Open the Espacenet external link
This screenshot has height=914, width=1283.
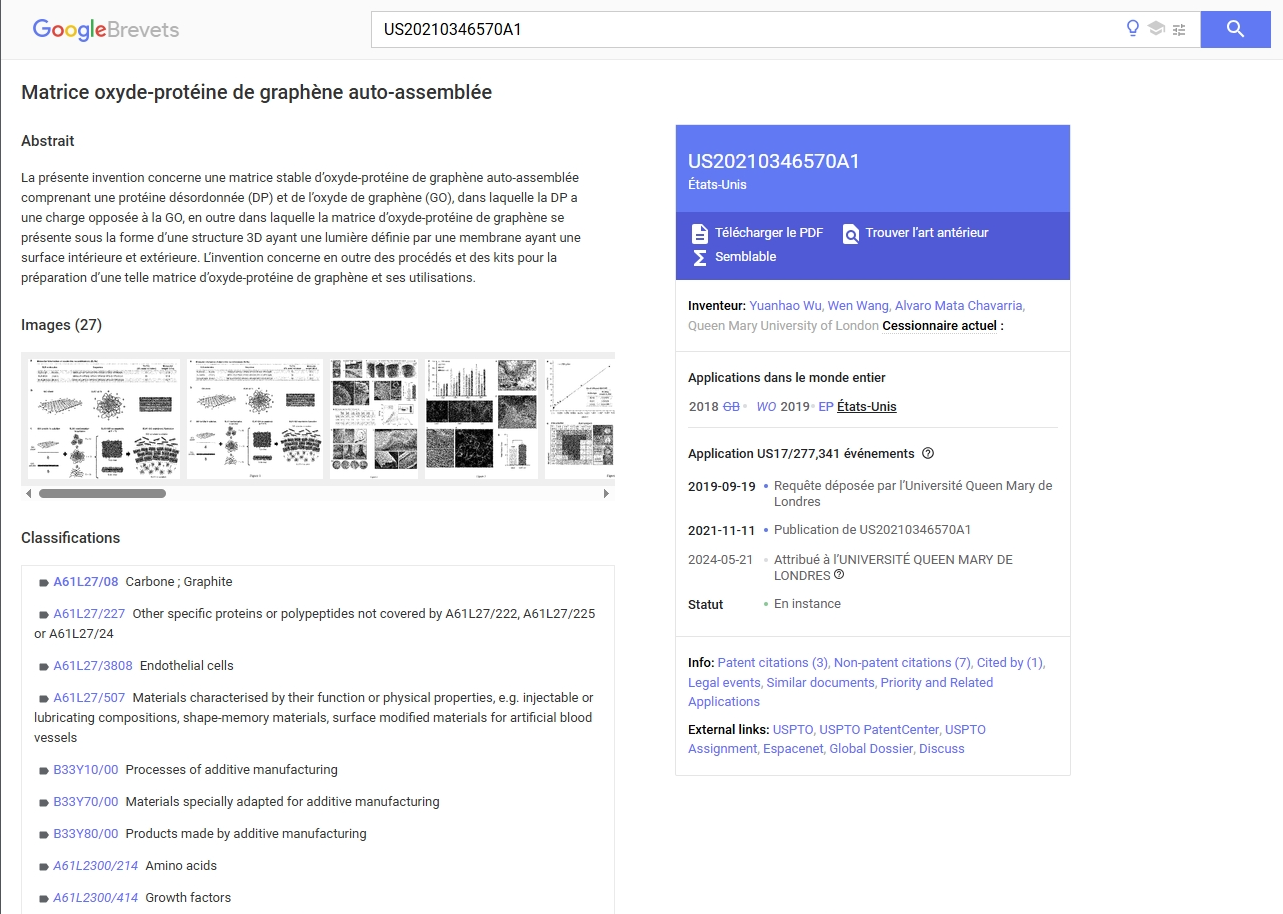pyautogui.click(x=792, y=749)
